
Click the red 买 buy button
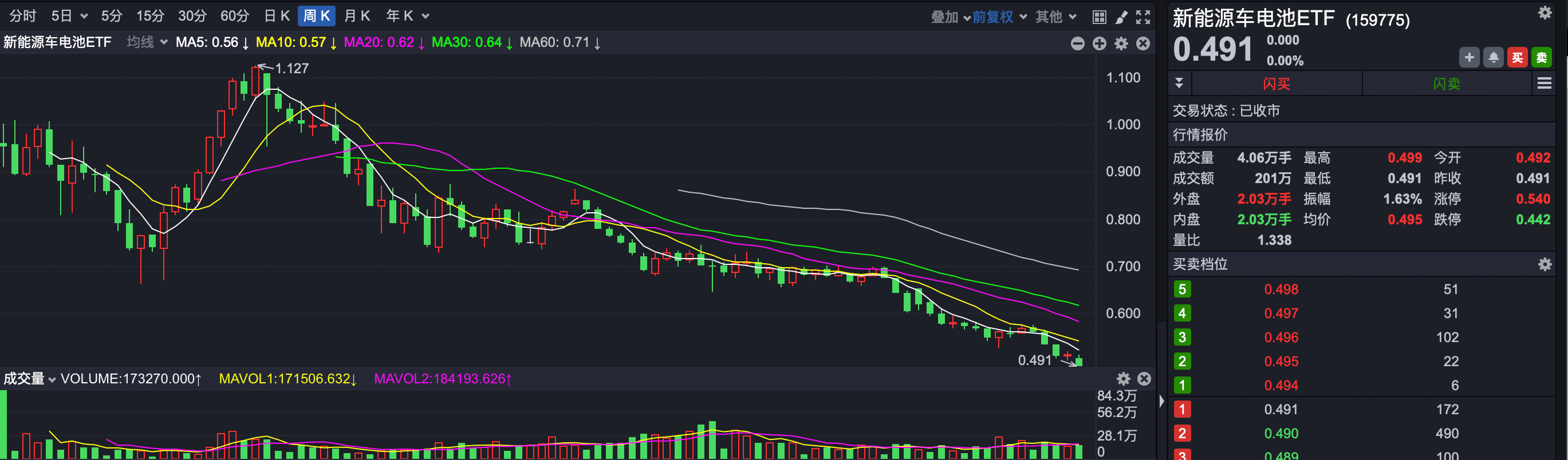click(x=1518, y=58)
